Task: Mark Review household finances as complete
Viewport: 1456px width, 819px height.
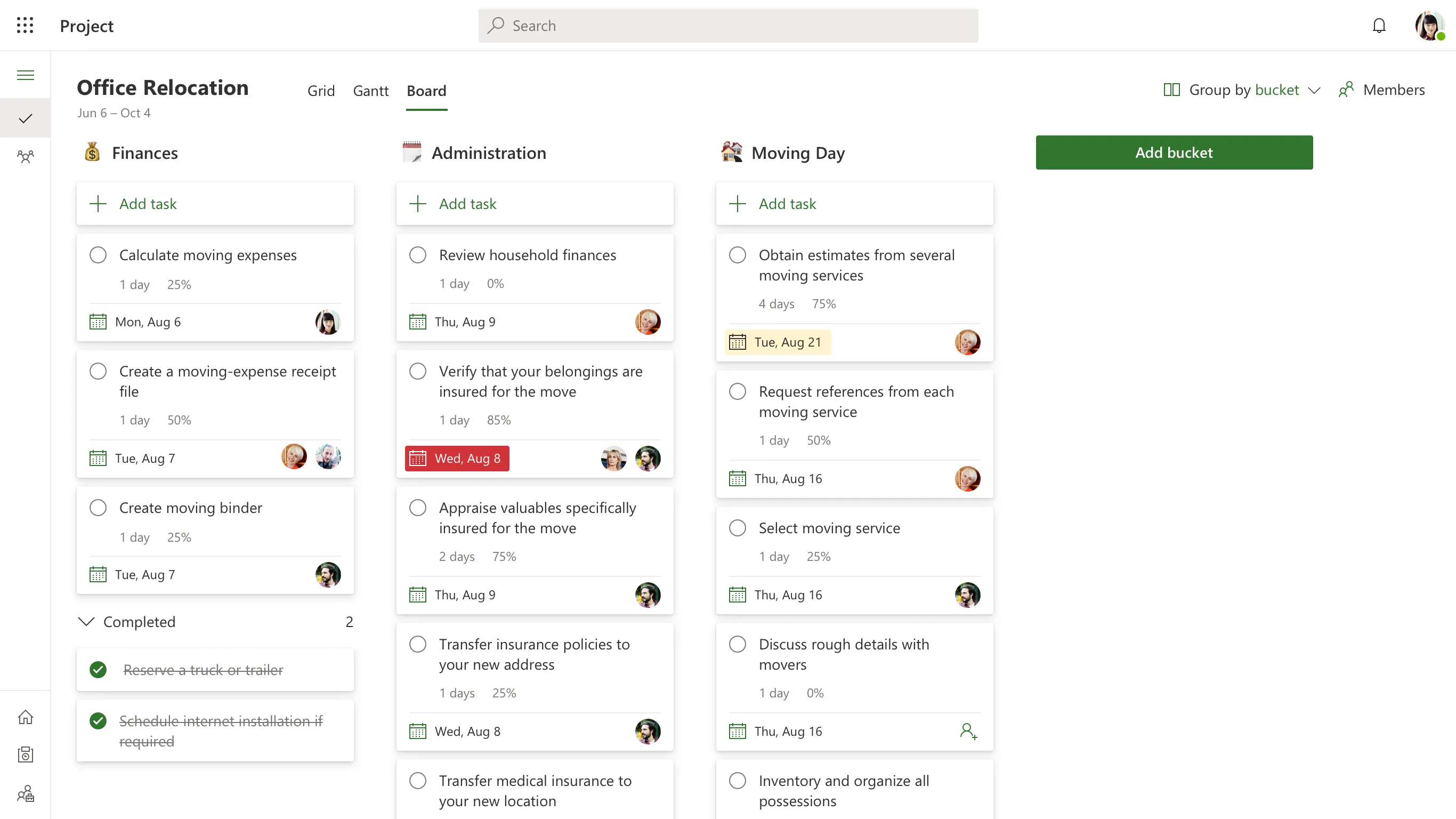Action: click(418, 255)
